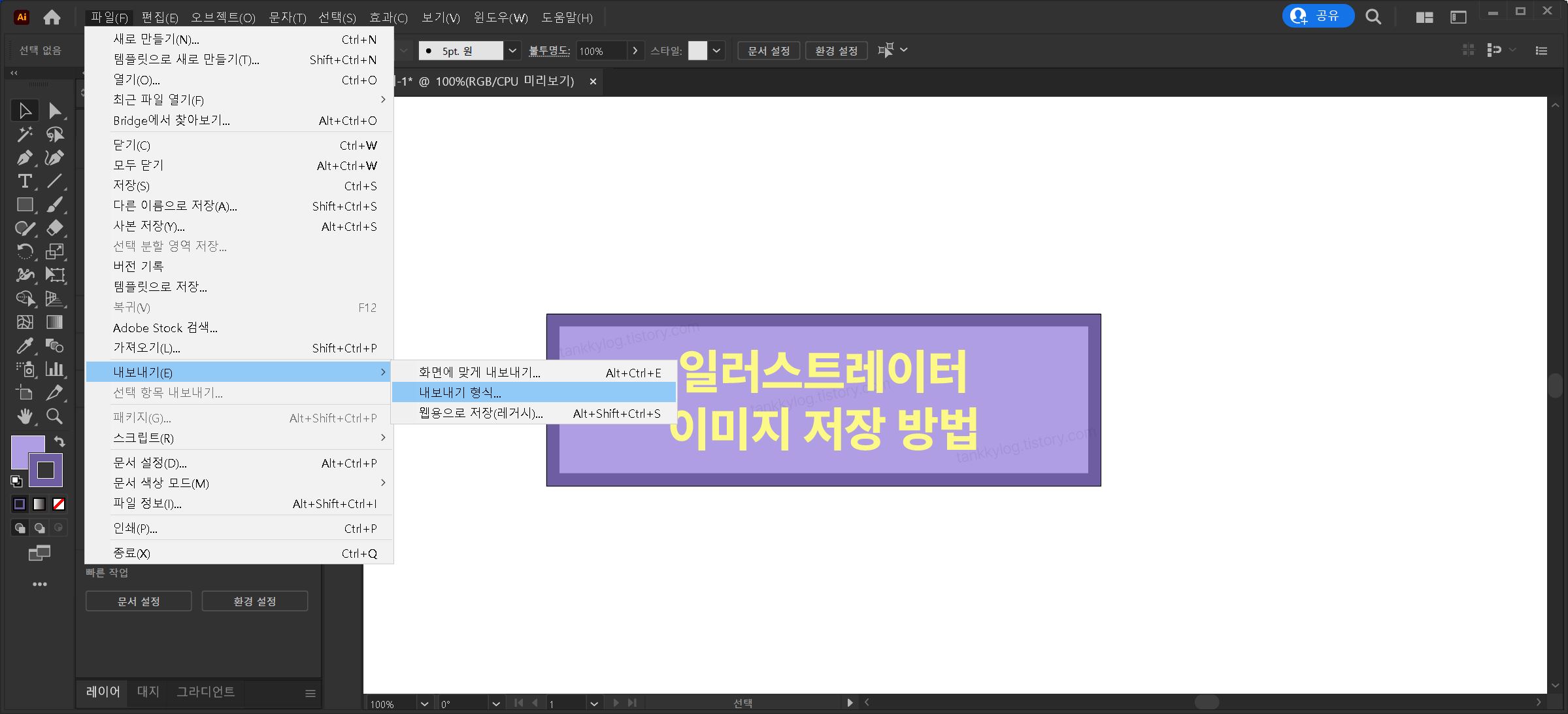Select the Paintbrush tool
Image resolution: width=1568 pixels, height=714 pixels.
(55, 205)
